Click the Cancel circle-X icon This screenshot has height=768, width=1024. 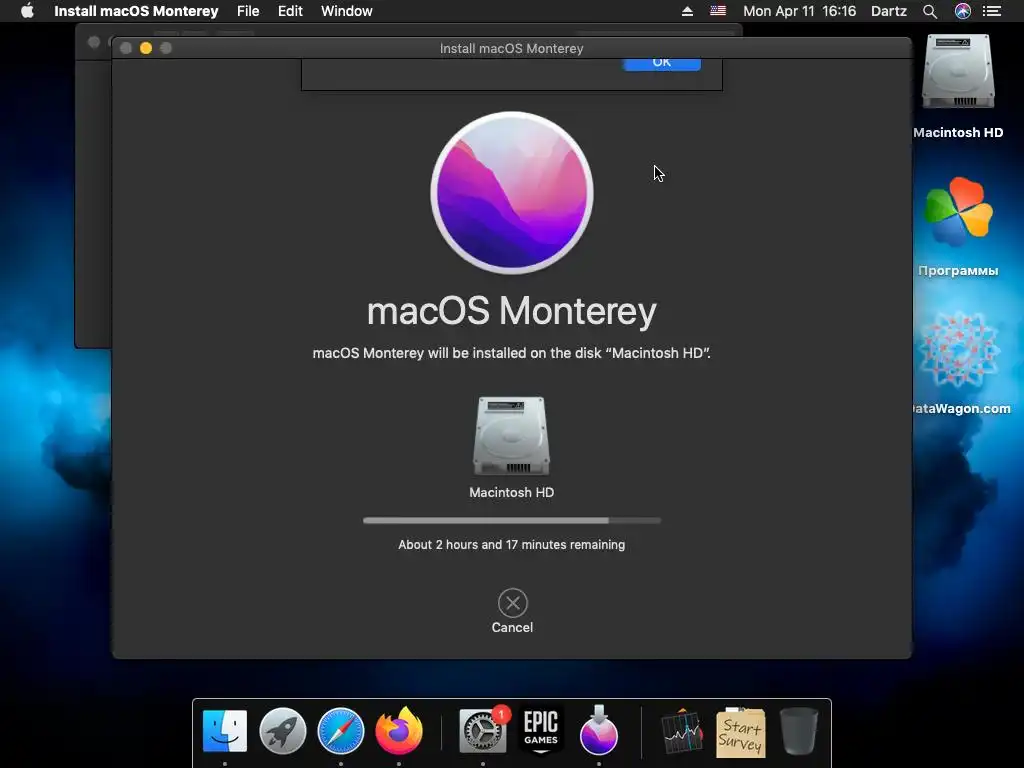(x=513, y=603)
